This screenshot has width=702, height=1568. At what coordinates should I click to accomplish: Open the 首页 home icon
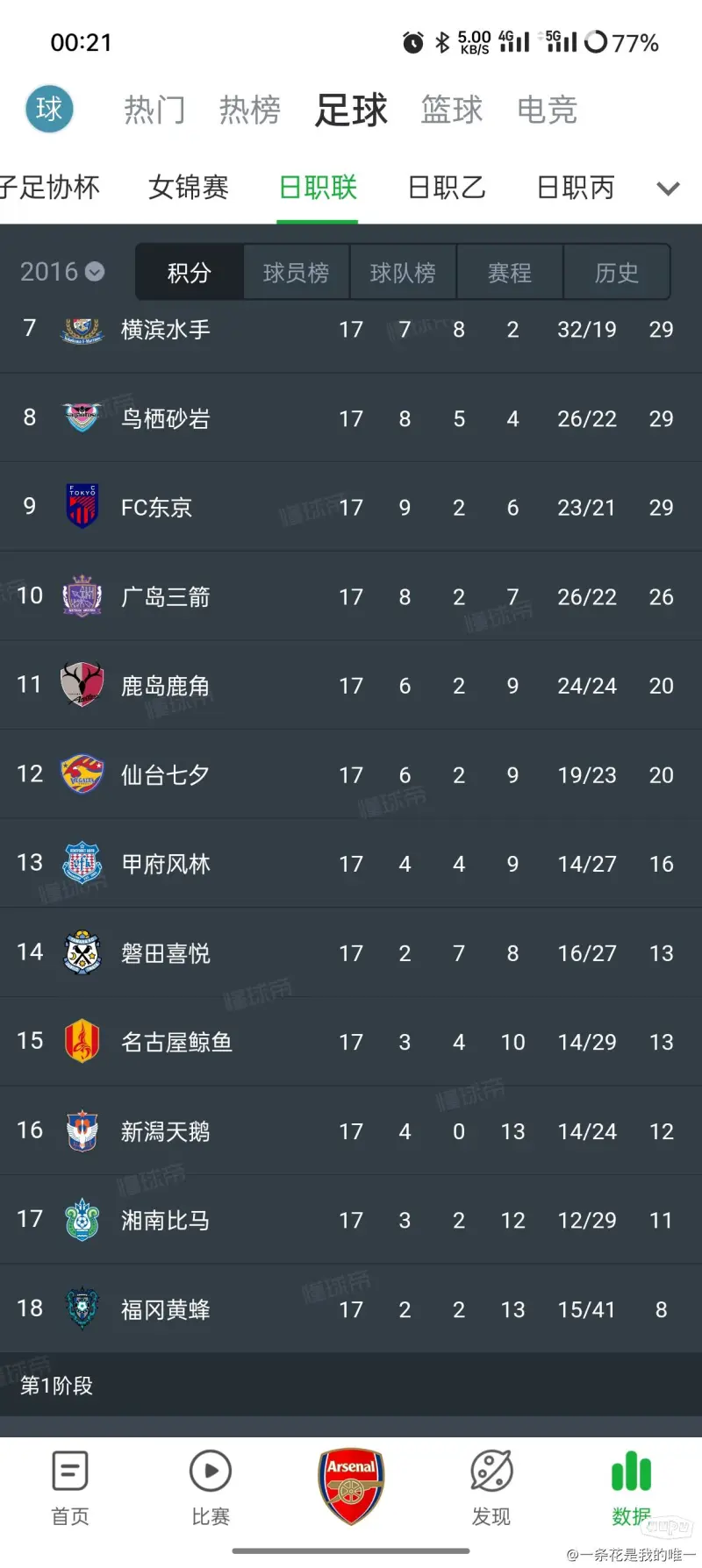pos(70,1471)
